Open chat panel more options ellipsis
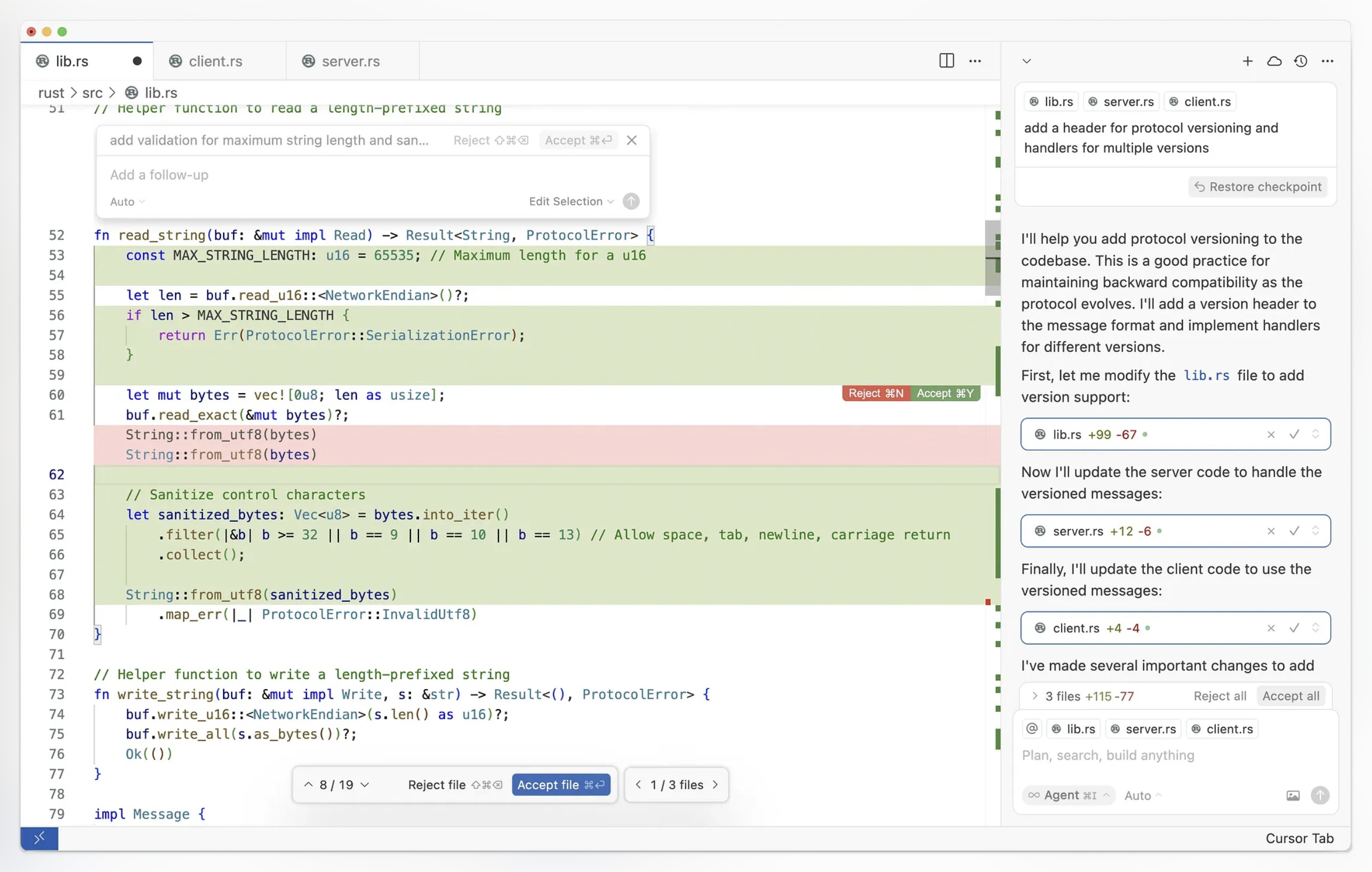Viewport: 1372px width, 872px height. pyautogui.click(x=1327, y=61)
